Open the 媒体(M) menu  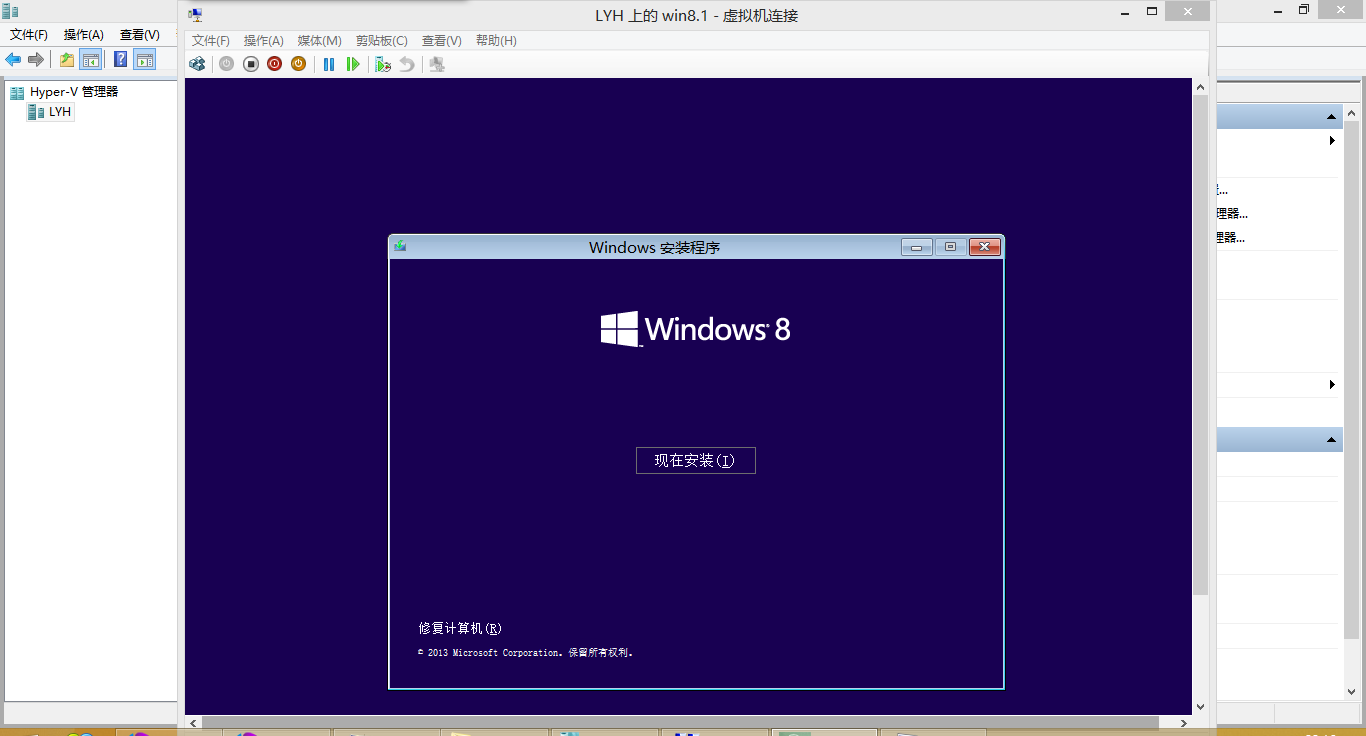320,41
